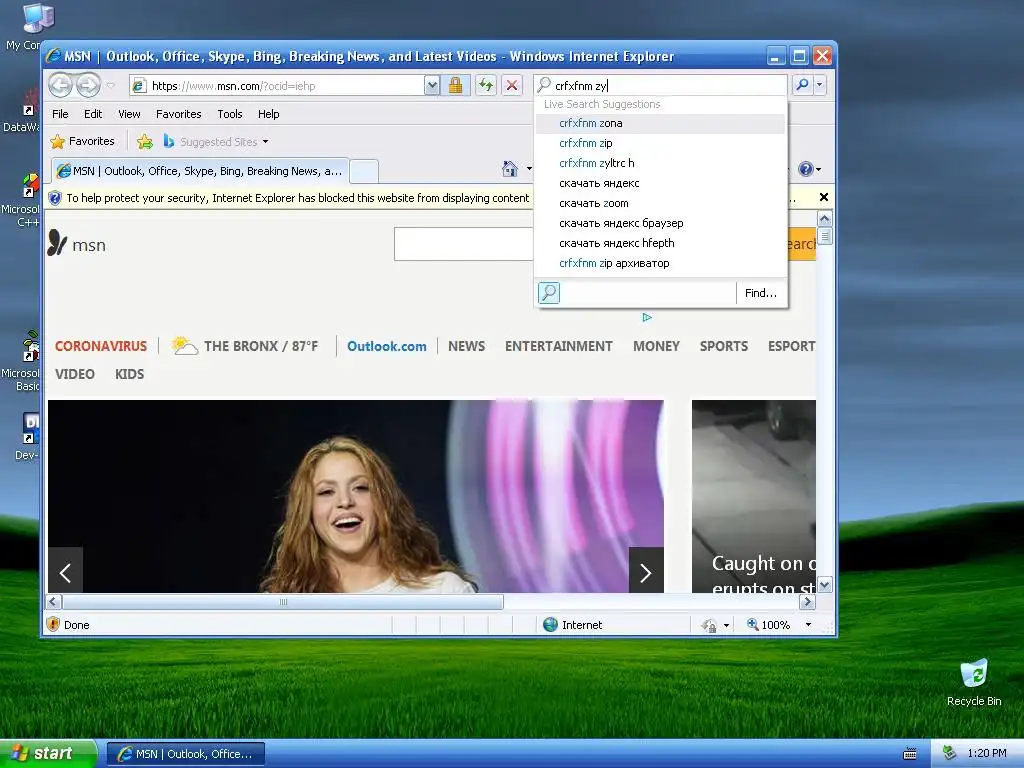Select suggestion 'скачать яндекс'
The image size is (1024, 768).
tap(660, 184)
